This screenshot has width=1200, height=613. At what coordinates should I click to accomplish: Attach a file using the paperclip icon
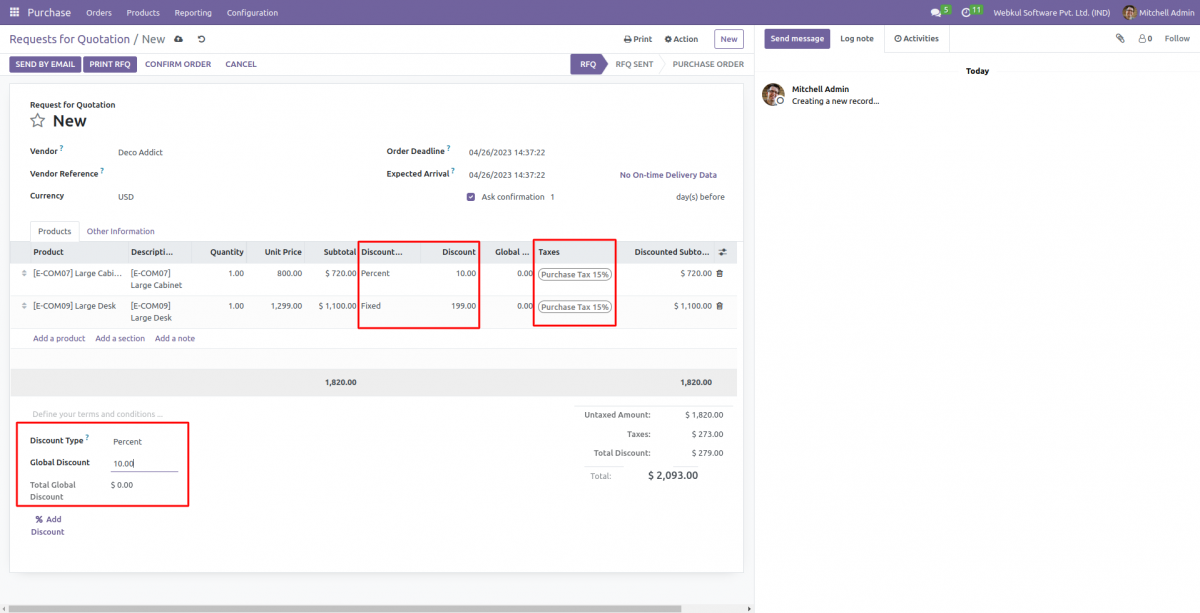[1119, 37]
